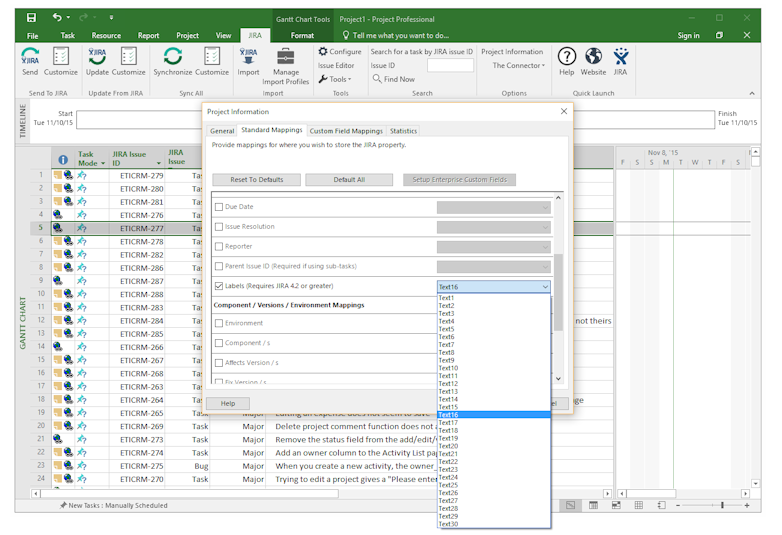
Task: Click the Tell me lightbulb search box
Action: pyautogui.click(x=395, y=35)
